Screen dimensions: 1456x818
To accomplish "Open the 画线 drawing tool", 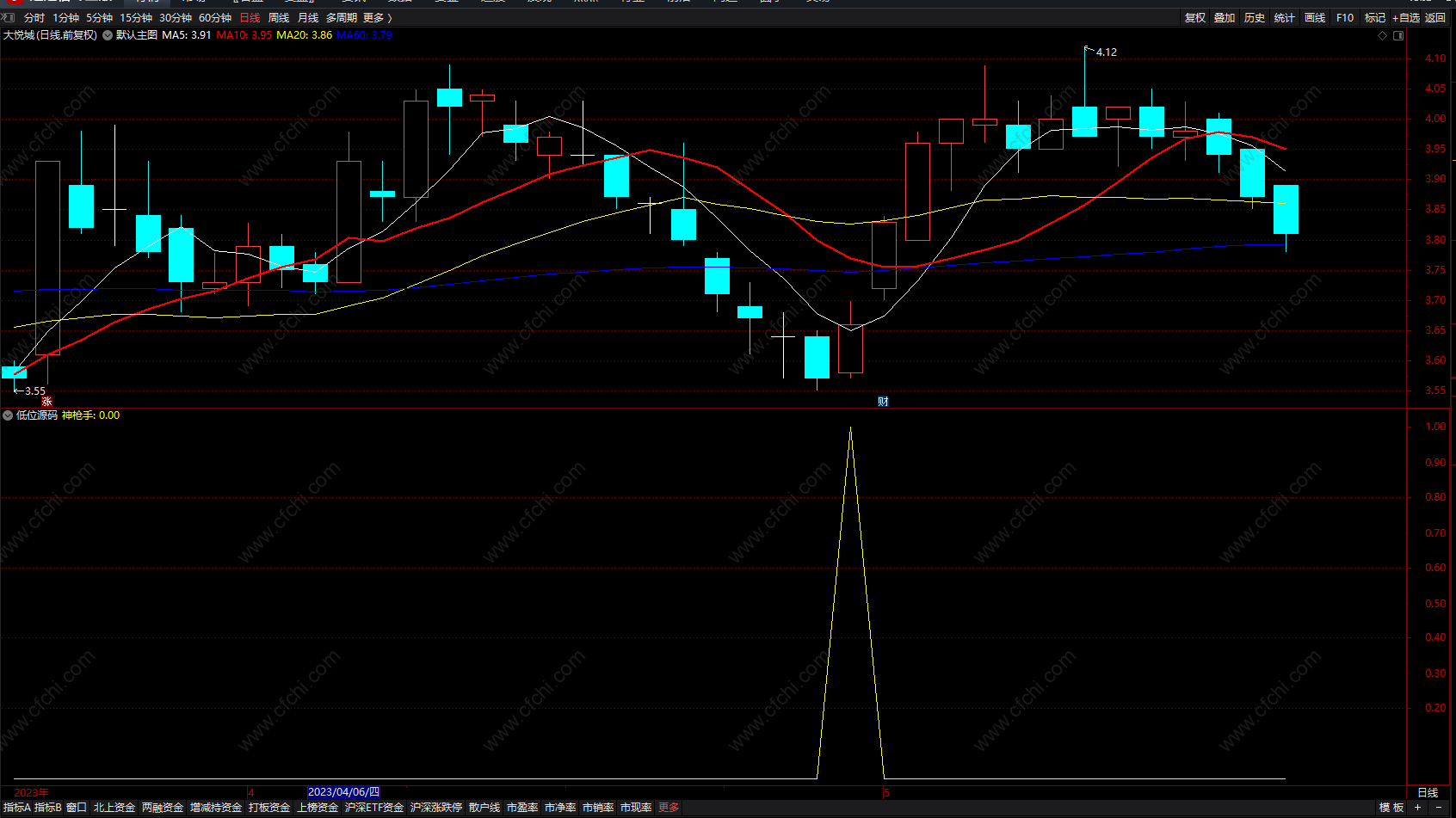I will (x=1315, y=17).
